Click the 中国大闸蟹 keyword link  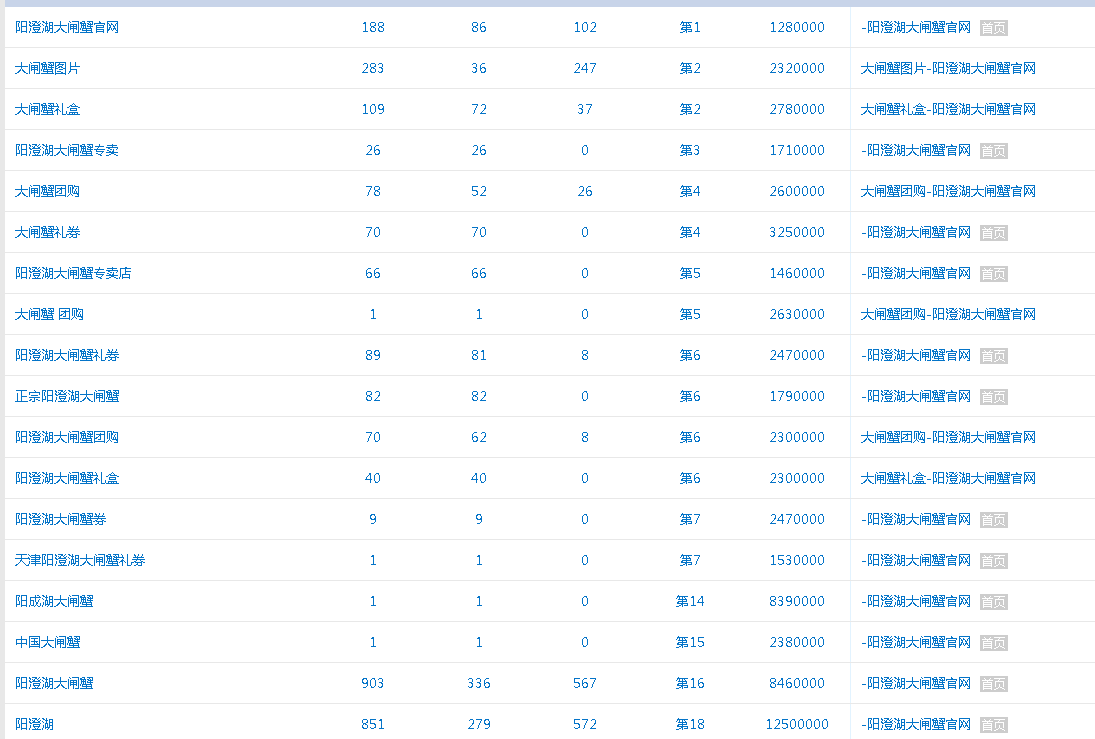point(48,642)
